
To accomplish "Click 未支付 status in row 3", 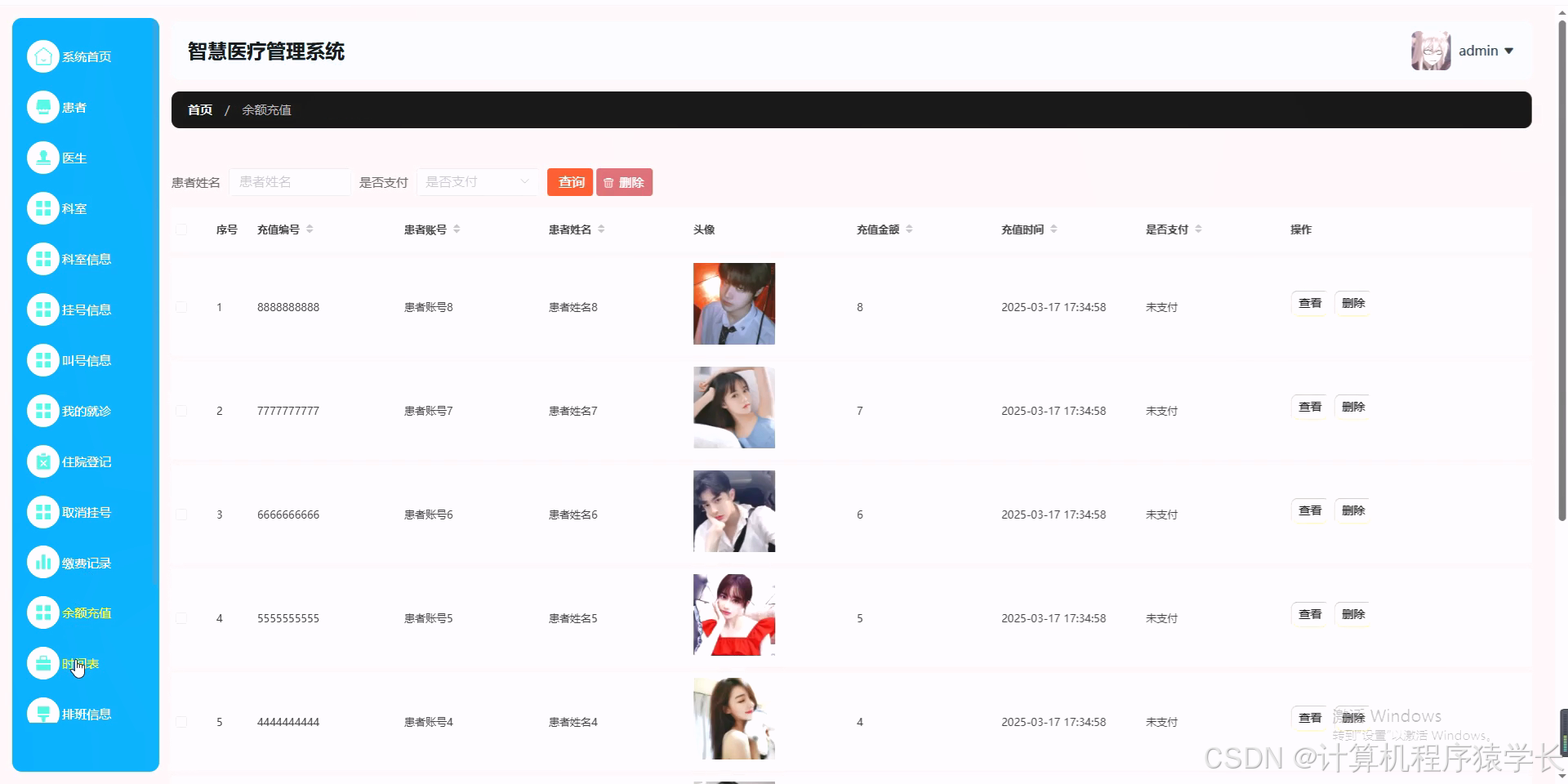I will [1161, 514].
